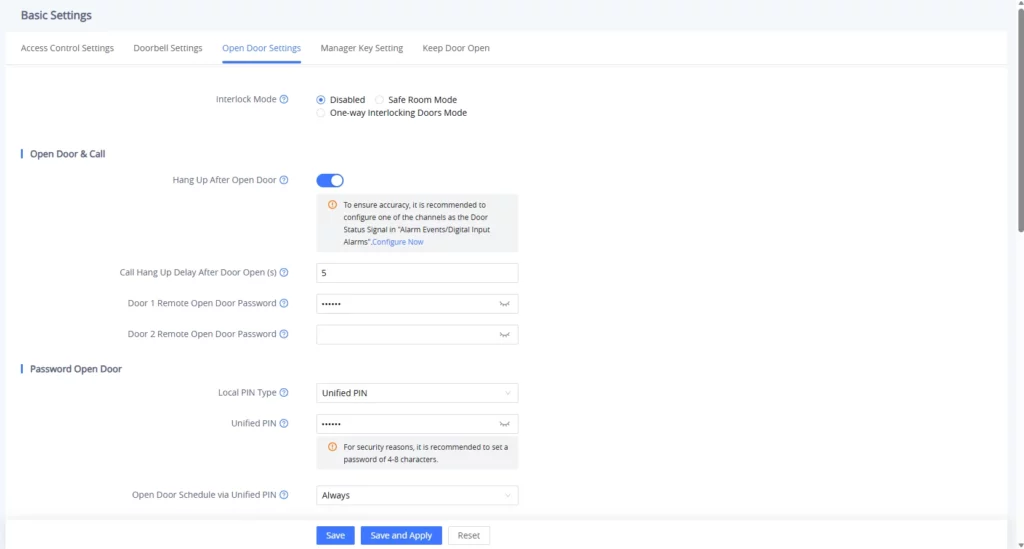Open help icon beside Unified PIN label

284,423
